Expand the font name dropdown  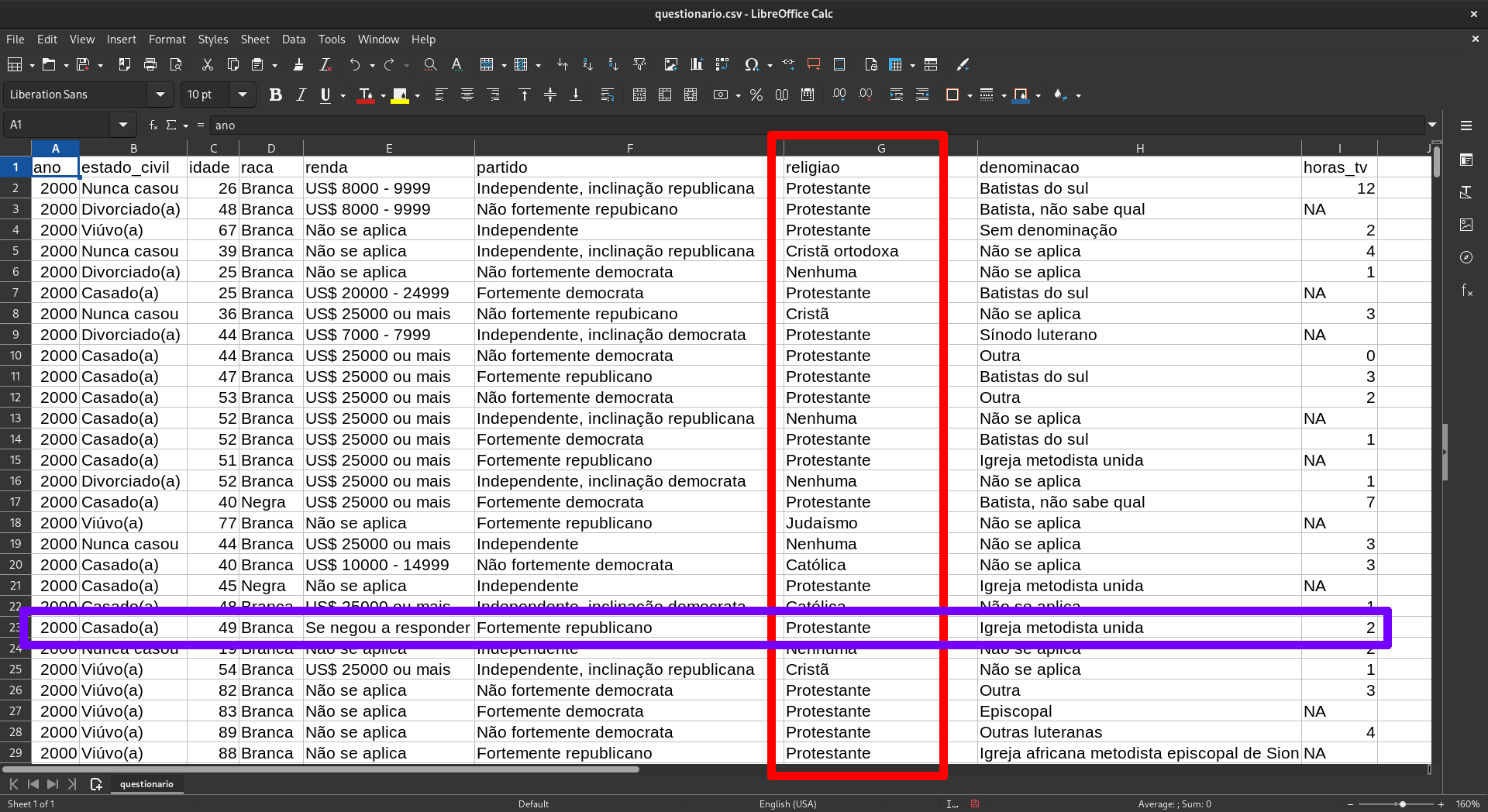(160, 95)
